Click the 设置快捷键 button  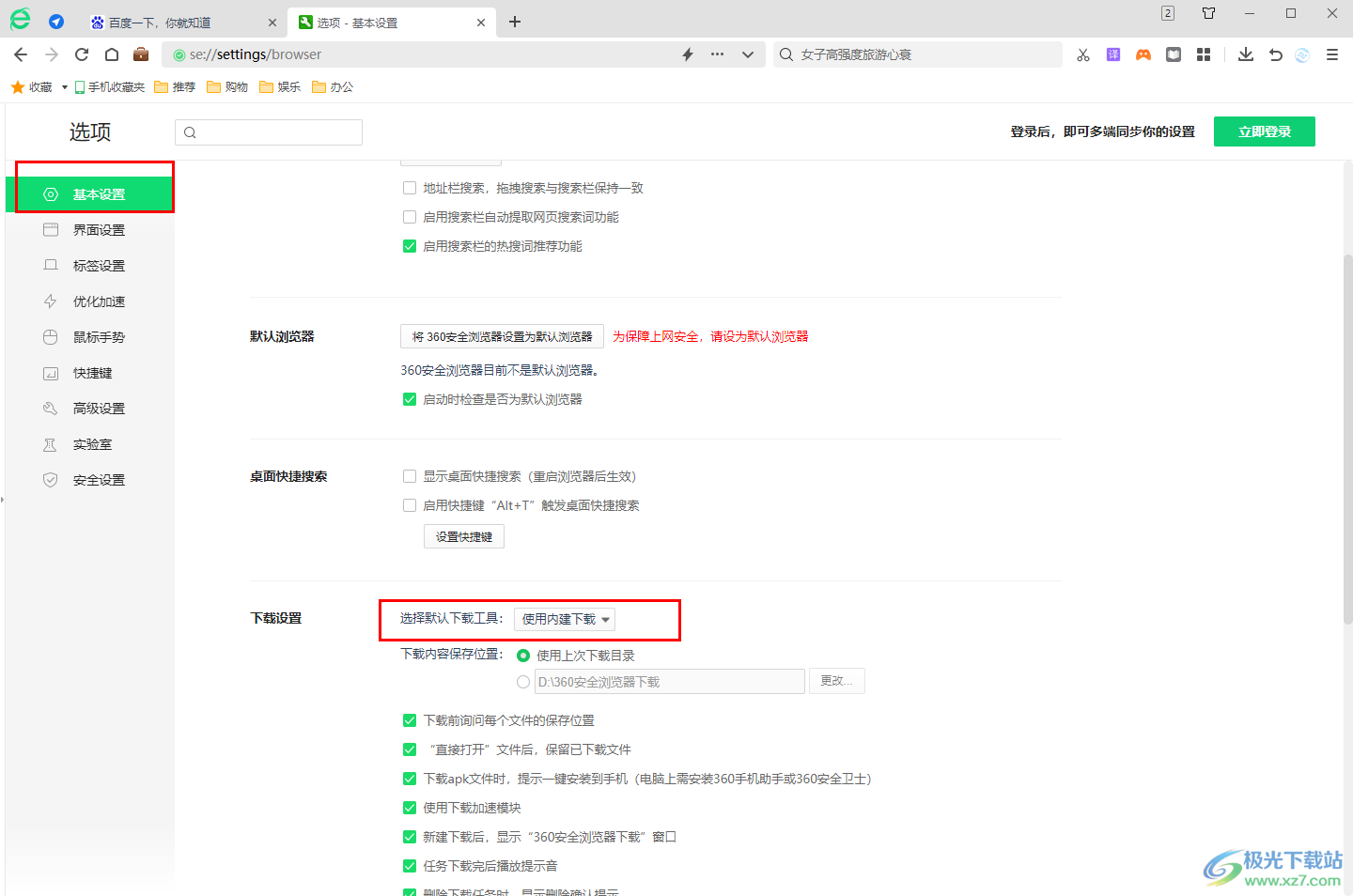464,536
